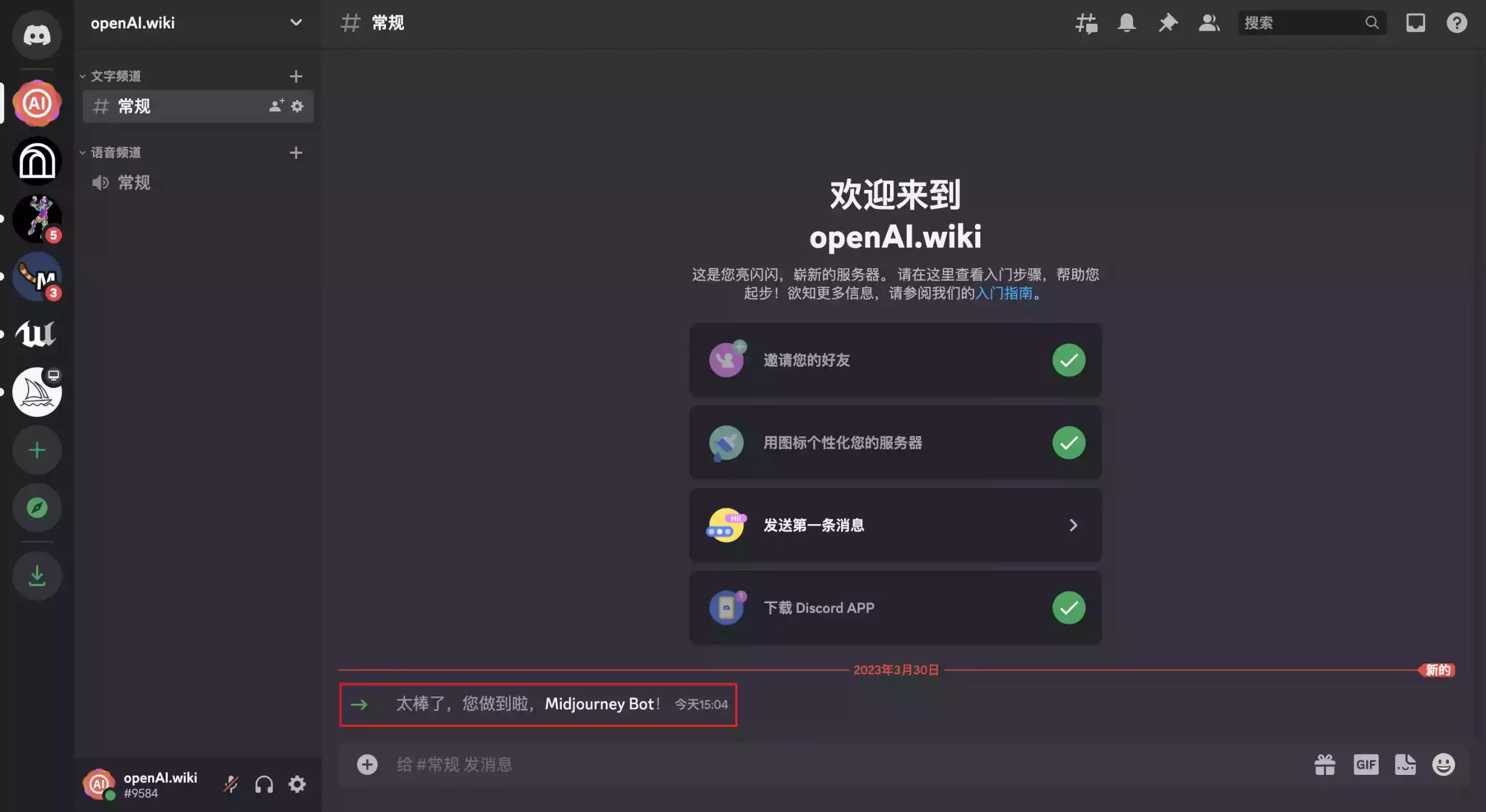Toggle the 邀请您的好友 completed checkbox
This screenshot has width=1486, height=812.
pyautogui.click(x=1068, y=359)
